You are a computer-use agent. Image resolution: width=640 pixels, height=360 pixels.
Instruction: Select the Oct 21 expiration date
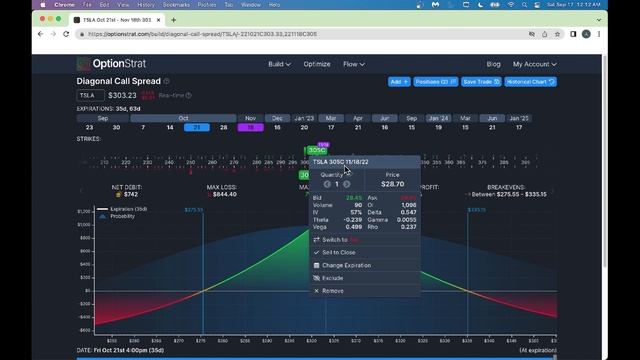click(197, 127)
